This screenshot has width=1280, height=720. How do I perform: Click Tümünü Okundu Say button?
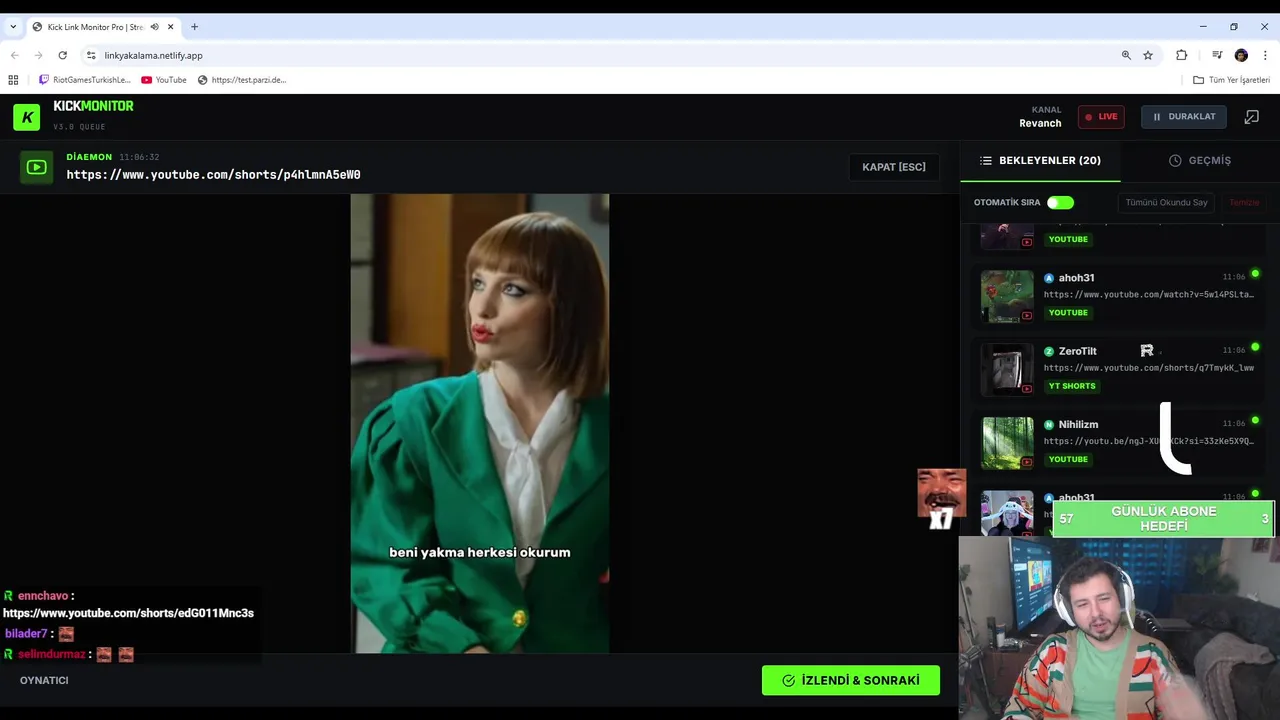pyautogui.click(x=1166, y=202)
